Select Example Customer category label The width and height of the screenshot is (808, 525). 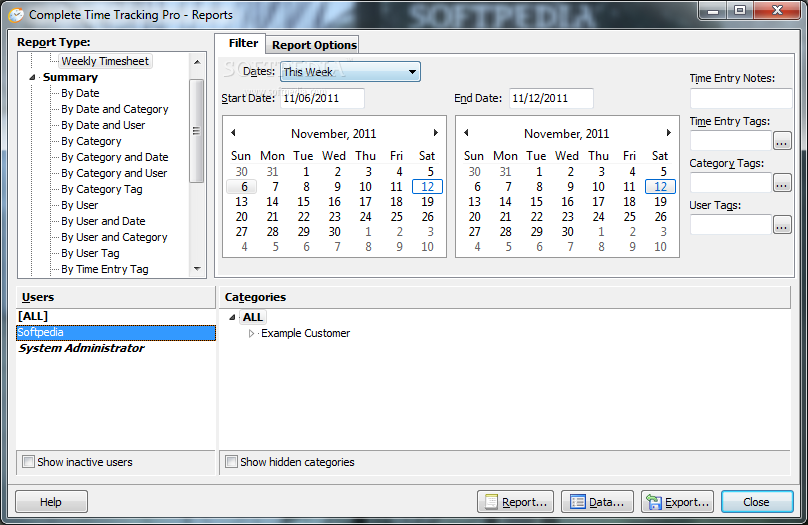305,333
